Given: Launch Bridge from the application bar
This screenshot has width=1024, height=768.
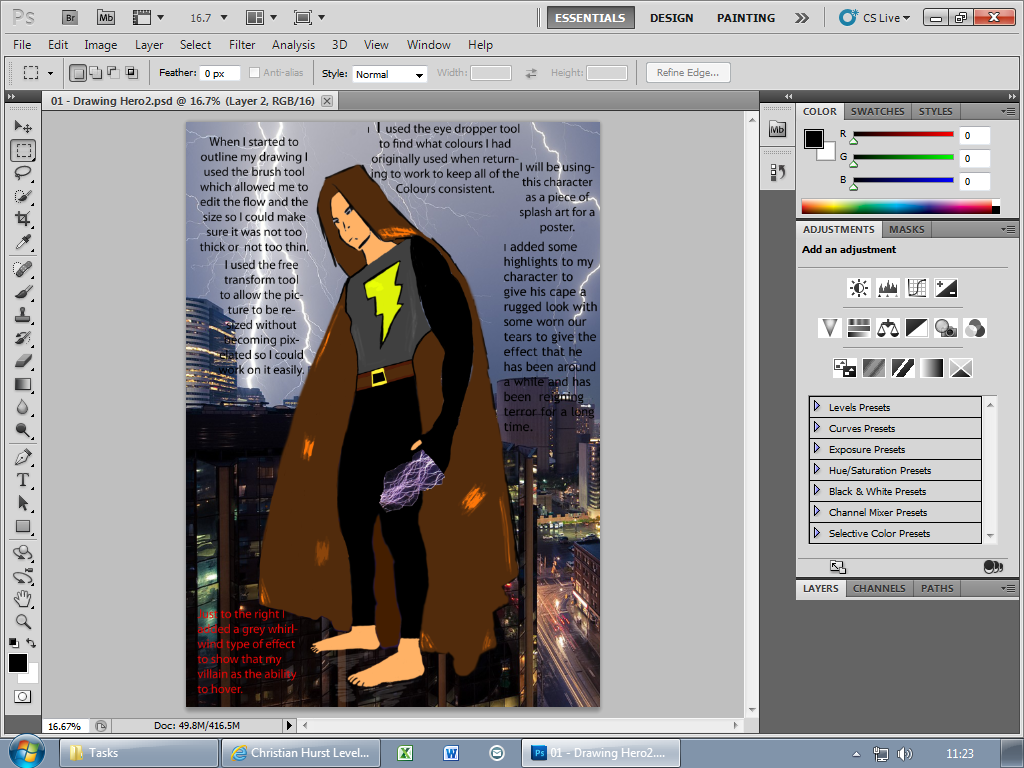Looking at the screenshot, I should tap(70, 18).
